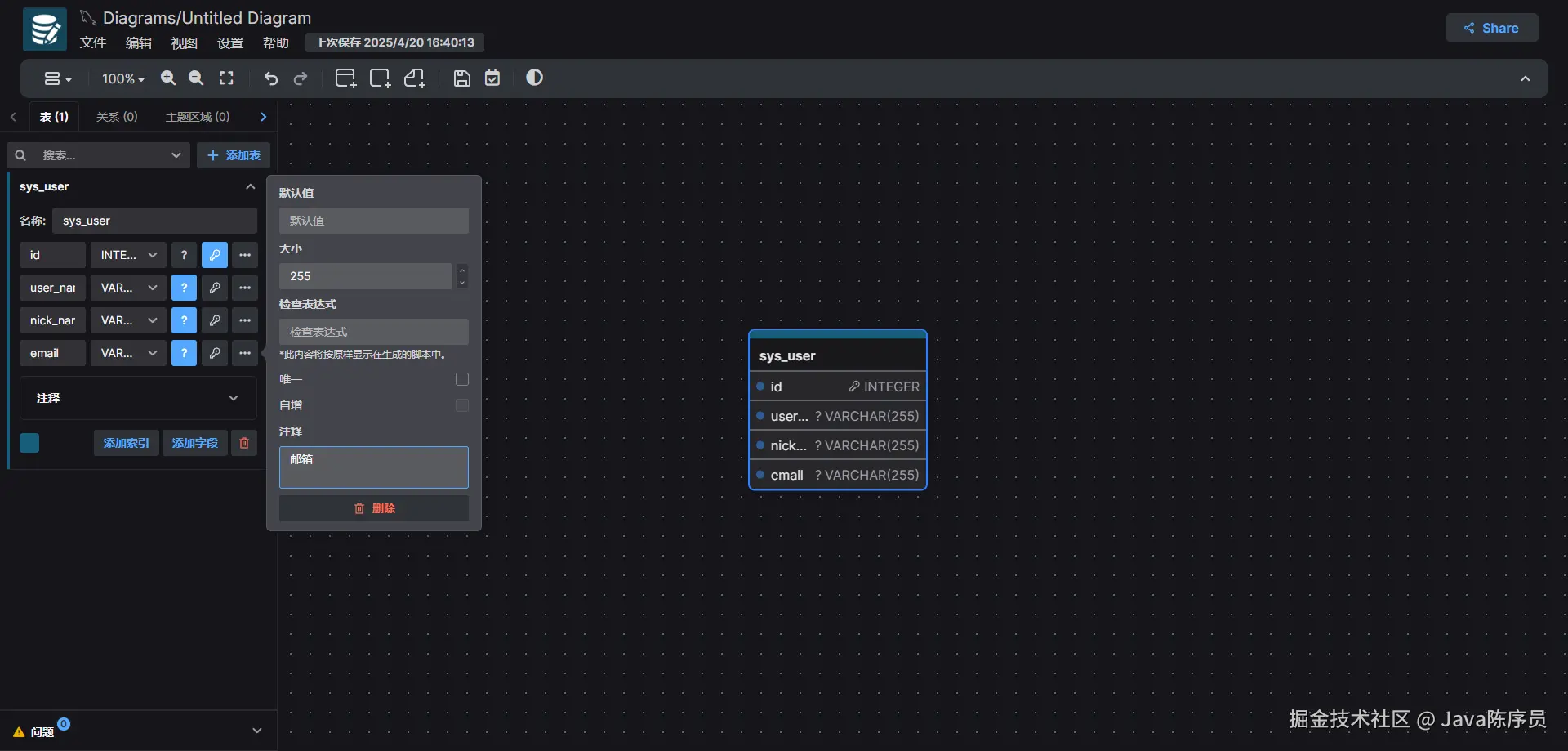Image resolution: width=1568 pixels, height=751 pixels.
Task: Open the 100% zoom level dropdown
Action: click(122, 78)
